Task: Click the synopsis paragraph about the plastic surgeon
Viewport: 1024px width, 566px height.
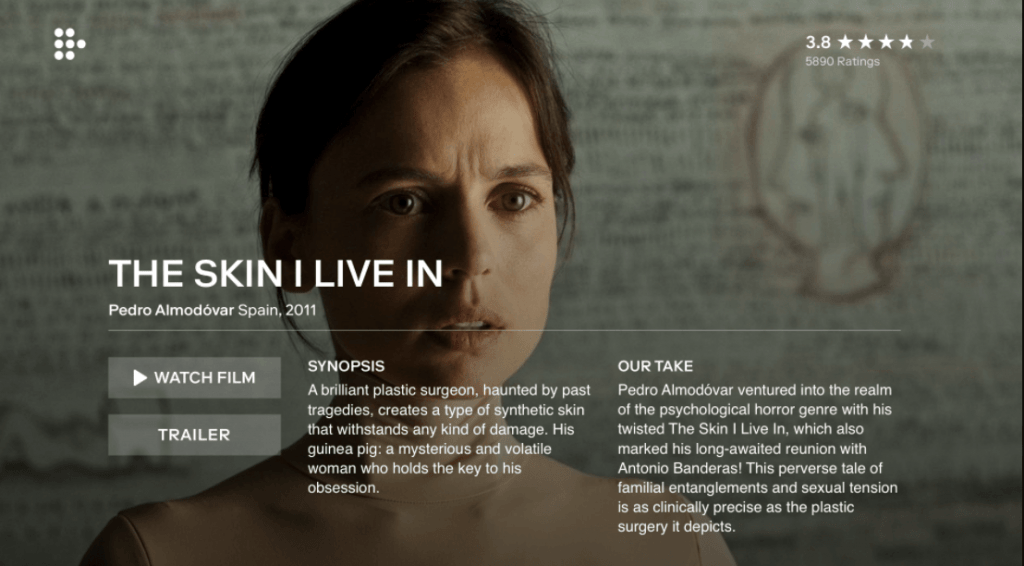Action: (449, 439)
